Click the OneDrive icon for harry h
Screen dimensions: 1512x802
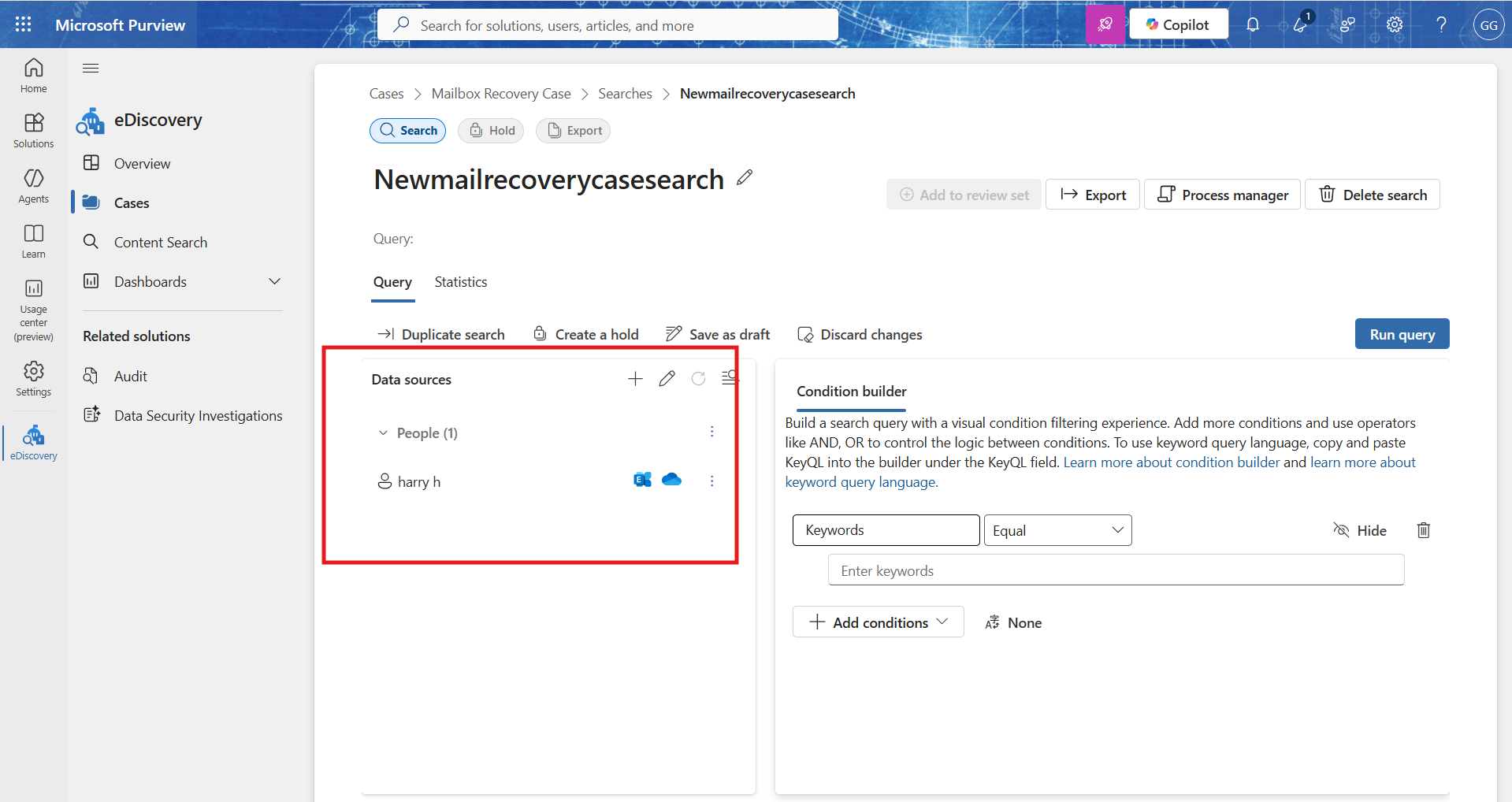(672, 479)
